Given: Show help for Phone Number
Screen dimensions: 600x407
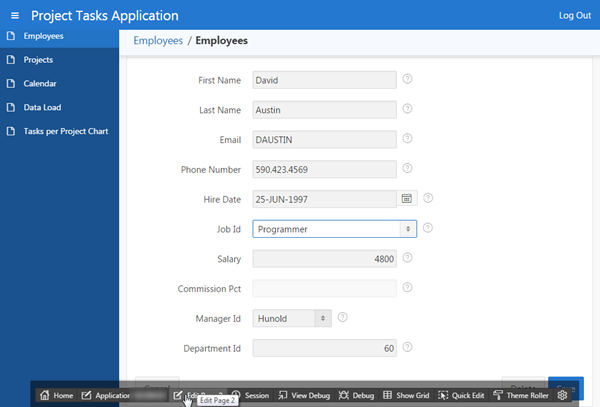Looking at the screenshot, I should (408, 168).
